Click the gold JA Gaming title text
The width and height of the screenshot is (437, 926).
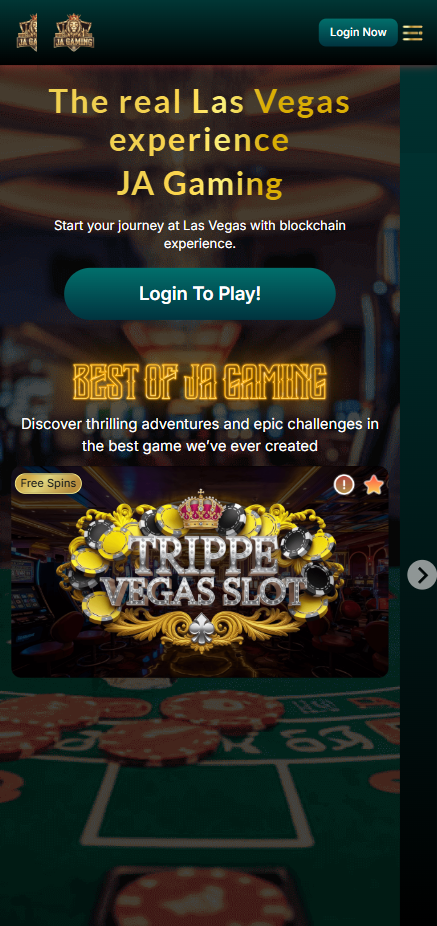[200, 184]
